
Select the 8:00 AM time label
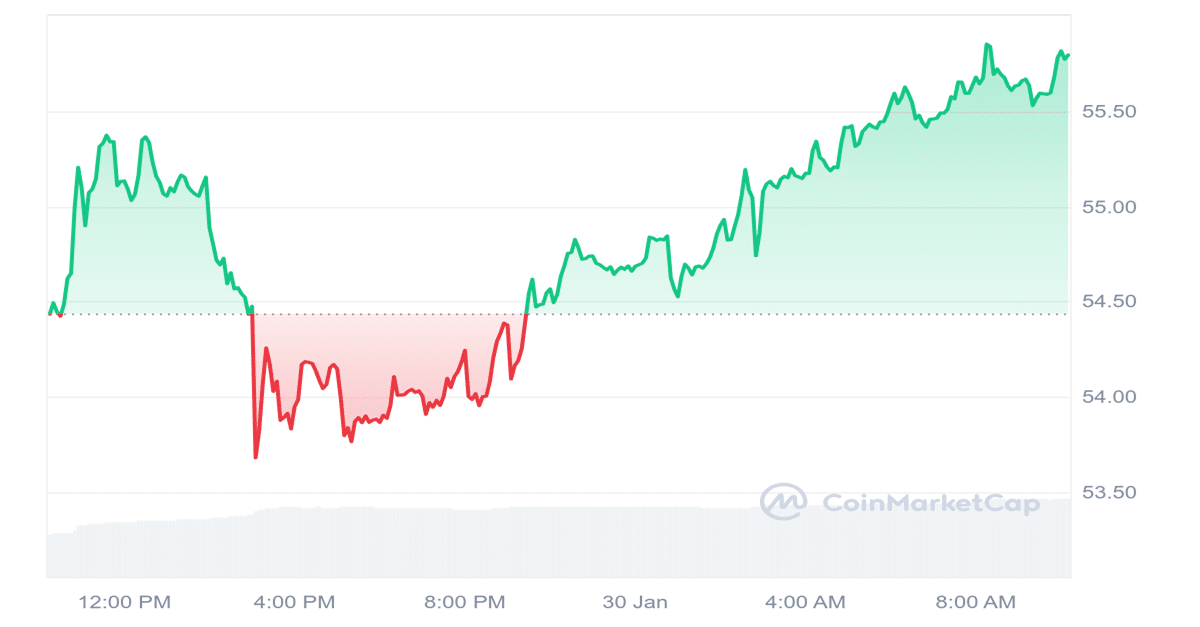975,602
